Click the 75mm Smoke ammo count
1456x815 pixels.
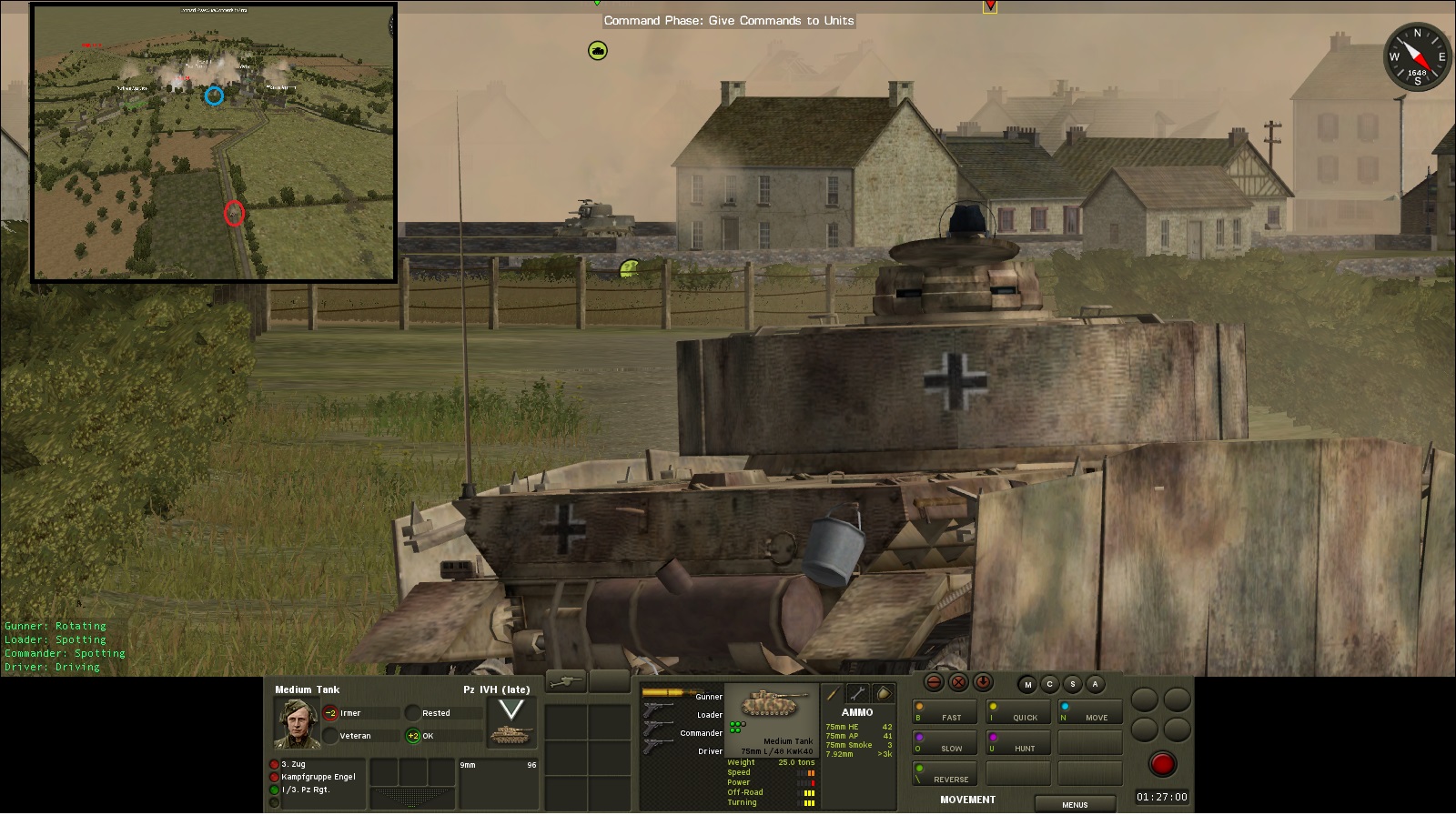859,745
